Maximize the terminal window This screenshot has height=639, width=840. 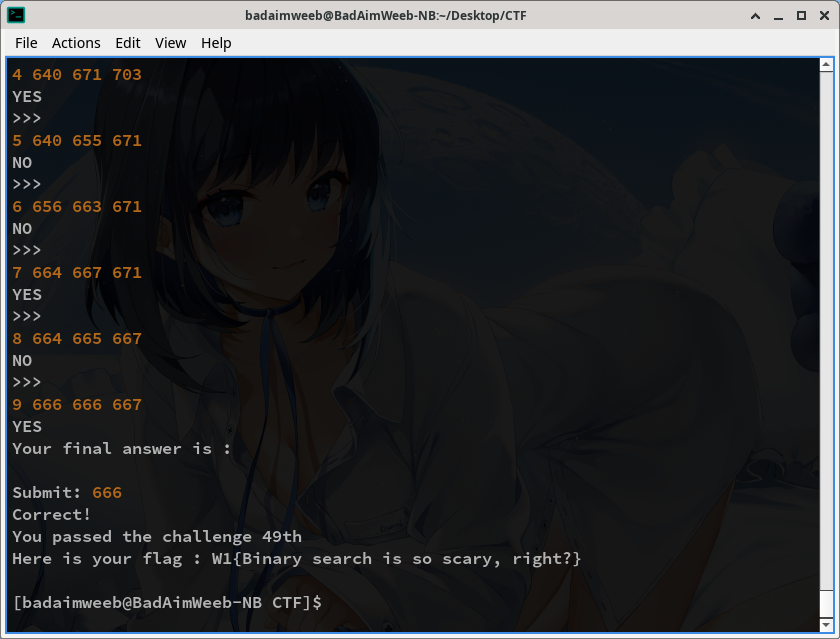coord(801,16)
